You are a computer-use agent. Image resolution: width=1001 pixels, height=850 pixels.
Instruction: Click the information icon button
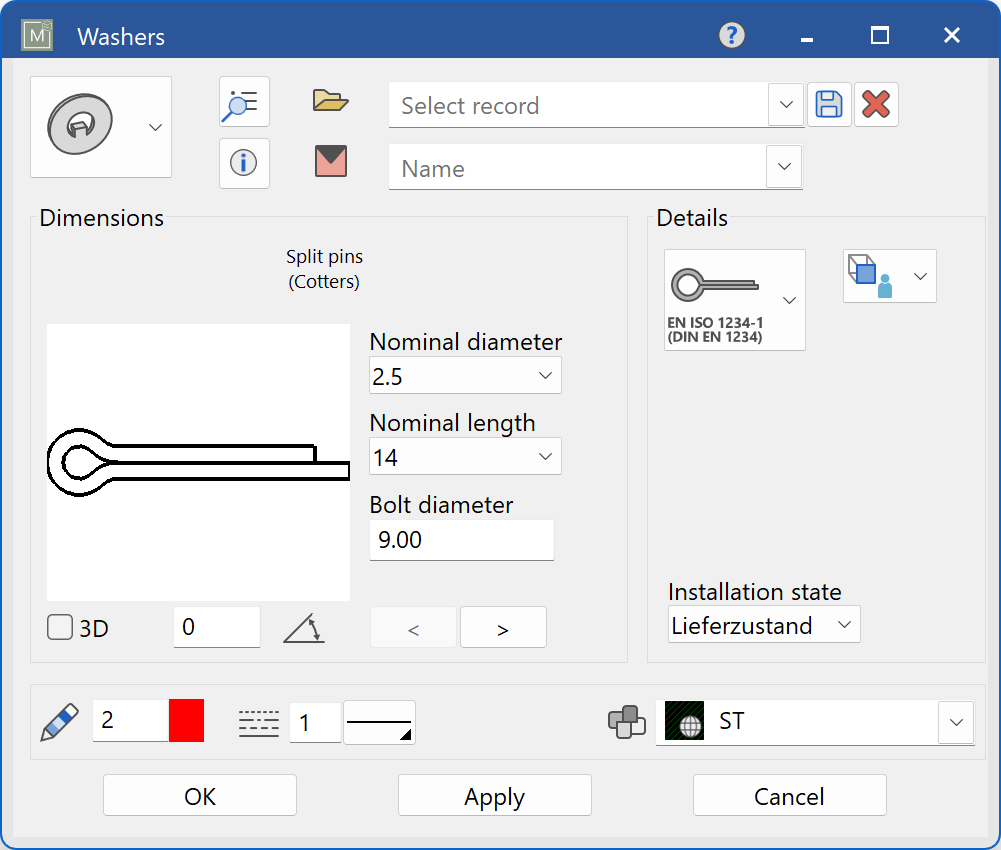tap(244, 163)
